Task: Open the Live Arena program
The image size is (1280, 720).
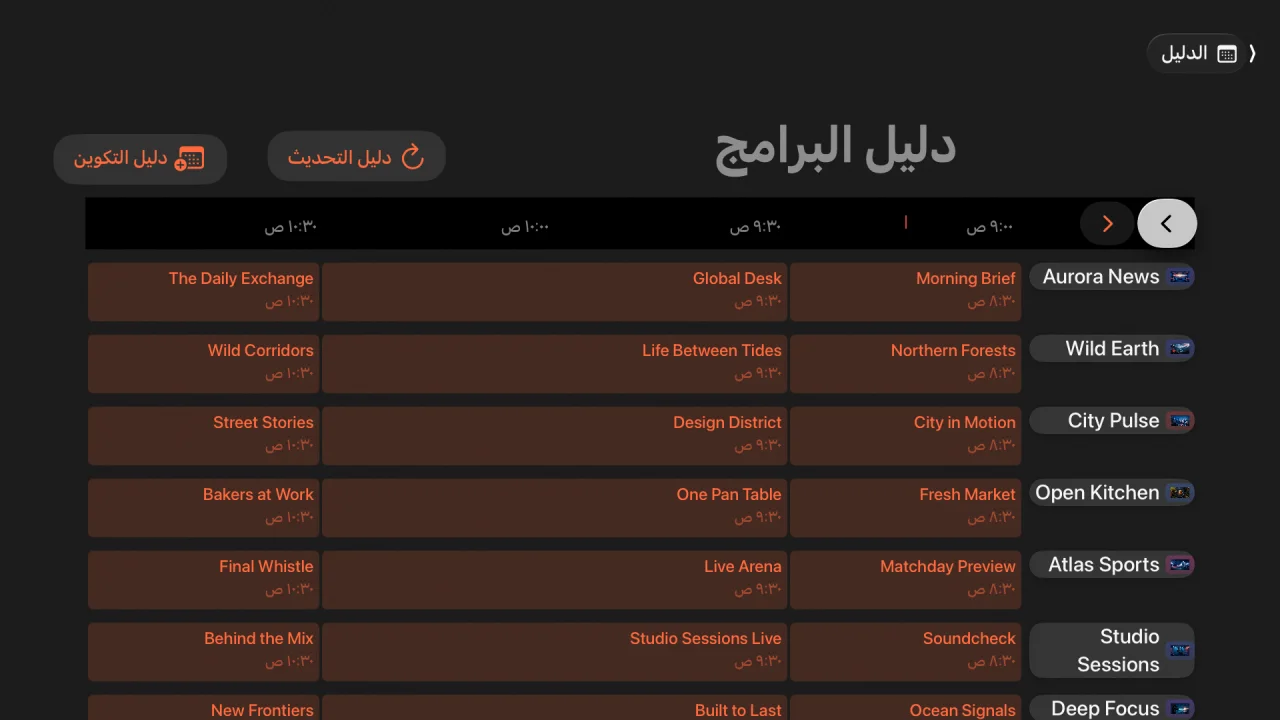Action: point(554,580)
